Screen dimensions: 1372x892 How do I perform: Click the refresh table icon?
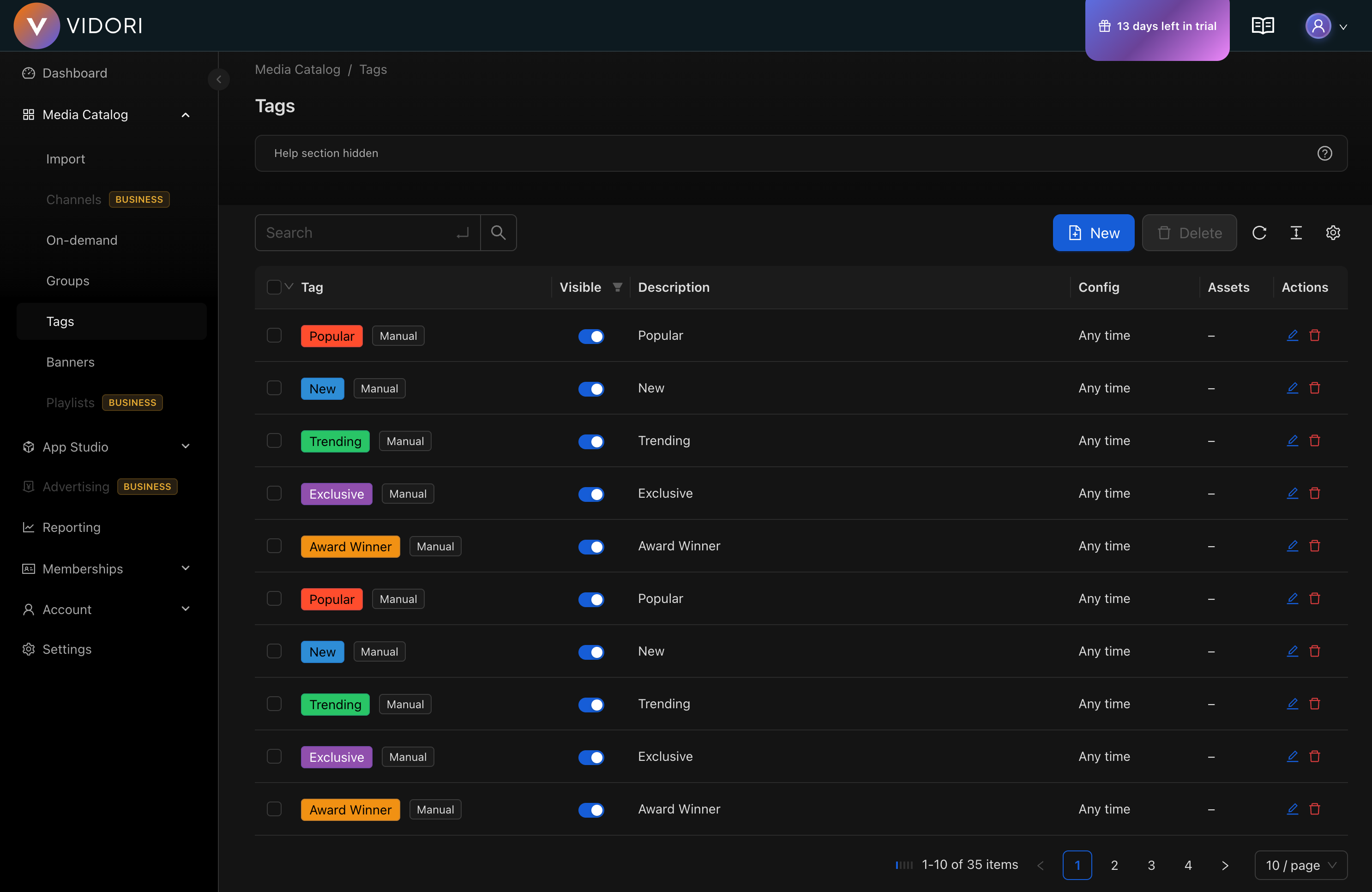point(1259,233)
